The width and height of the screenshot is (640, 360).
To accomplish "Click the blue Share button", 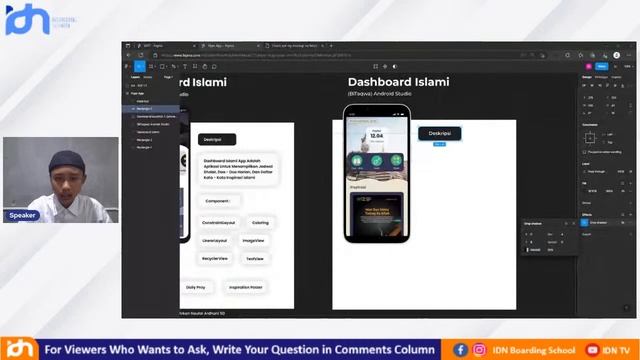I will pos(602,67).
